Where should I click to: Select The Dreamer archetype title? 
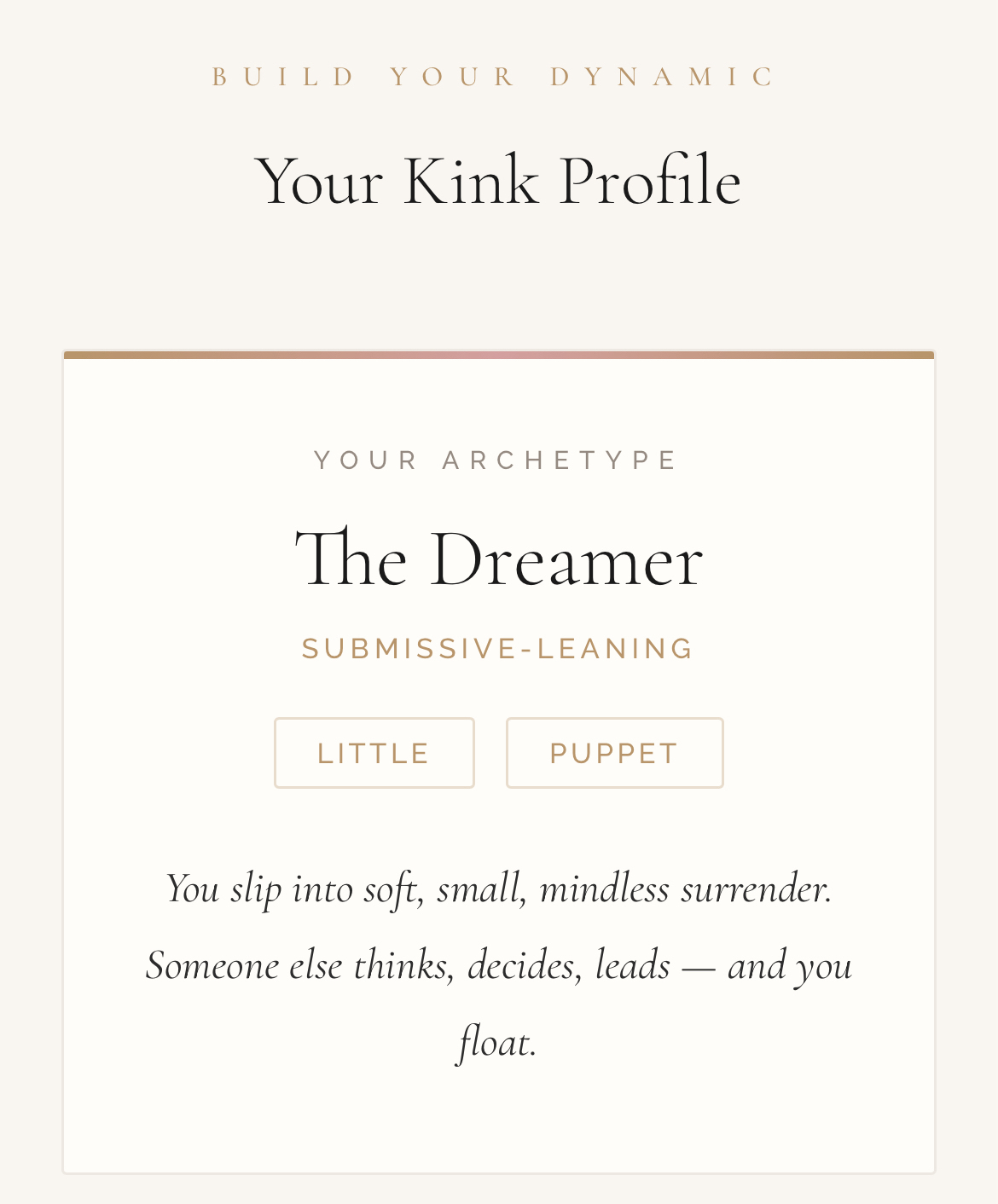click(x=498, y=559)
